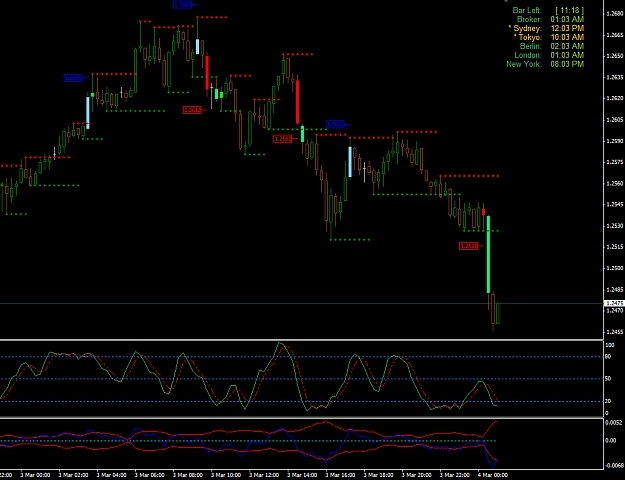Click the '3 Mar 00:00' time label
This screenshot has height=480, width=625.
tap(35, 475)
